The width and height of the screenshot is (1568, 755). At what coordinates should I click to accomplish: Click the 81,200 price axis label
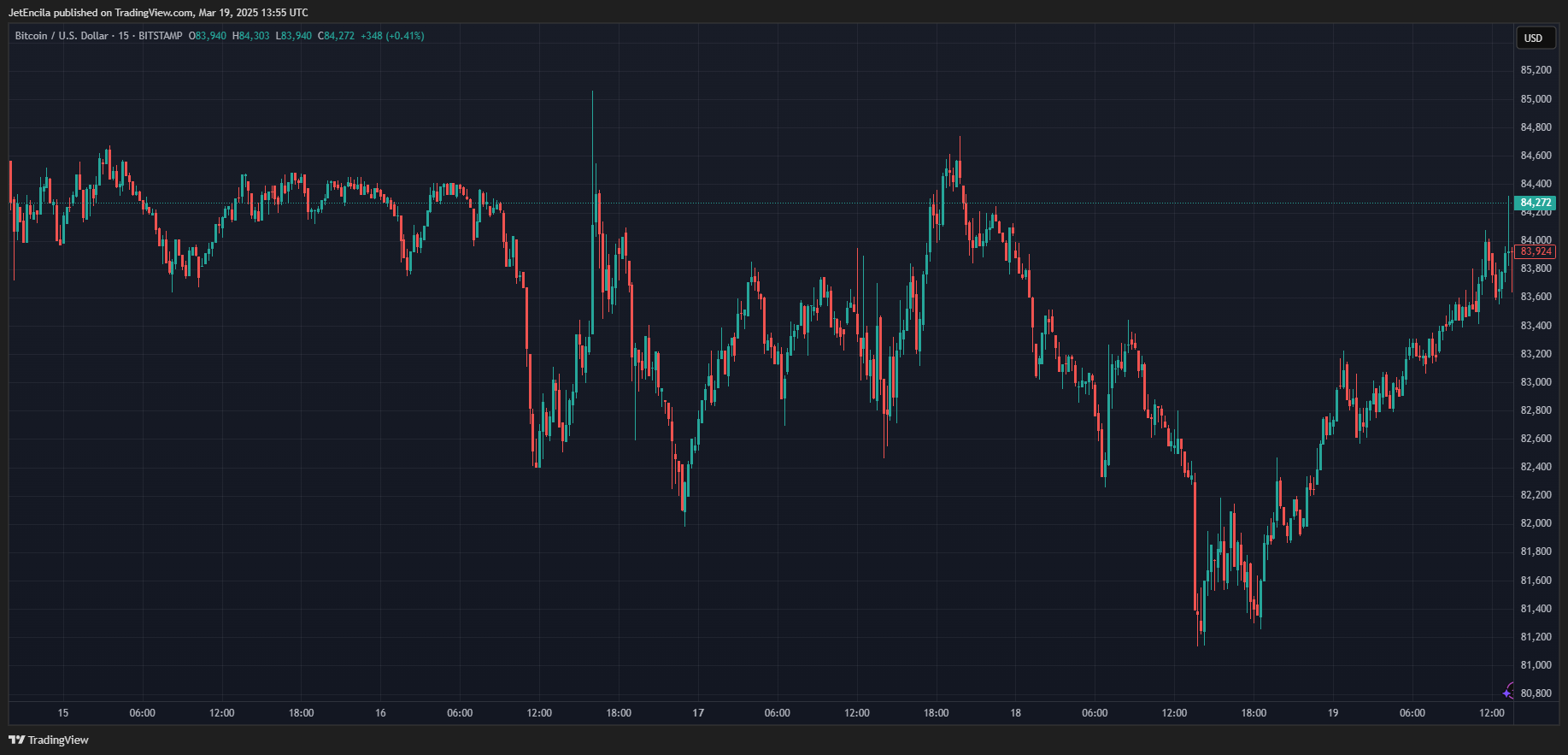1536,637
